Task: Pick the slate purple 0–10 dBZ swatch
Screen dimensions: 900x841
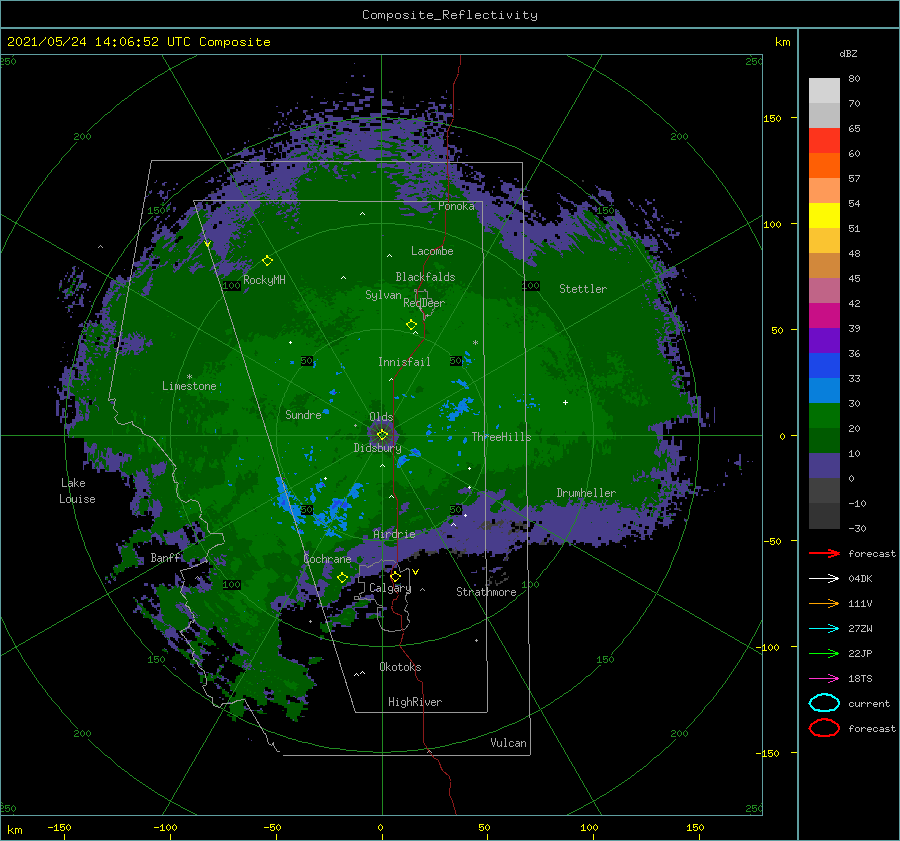Action: pos(824,466)
